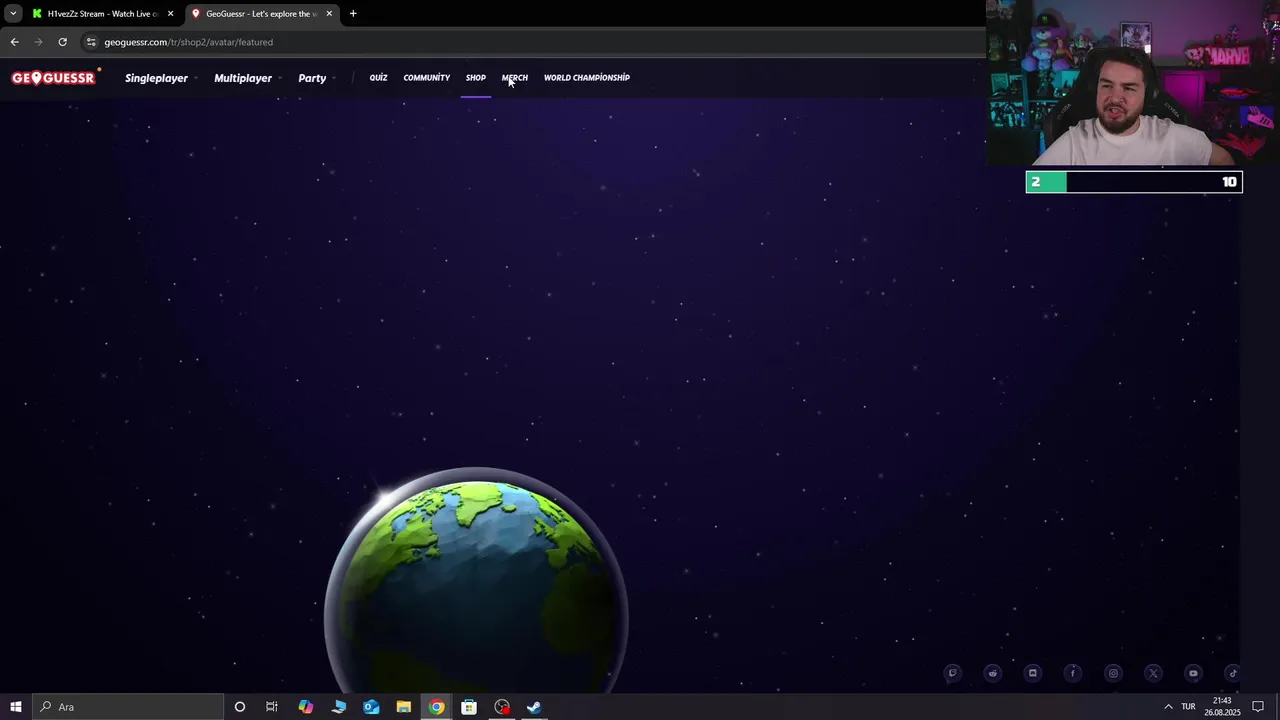Click the Chrome icon on taskbar
This screenshot has width=1280, height=720.
(437, 707)
